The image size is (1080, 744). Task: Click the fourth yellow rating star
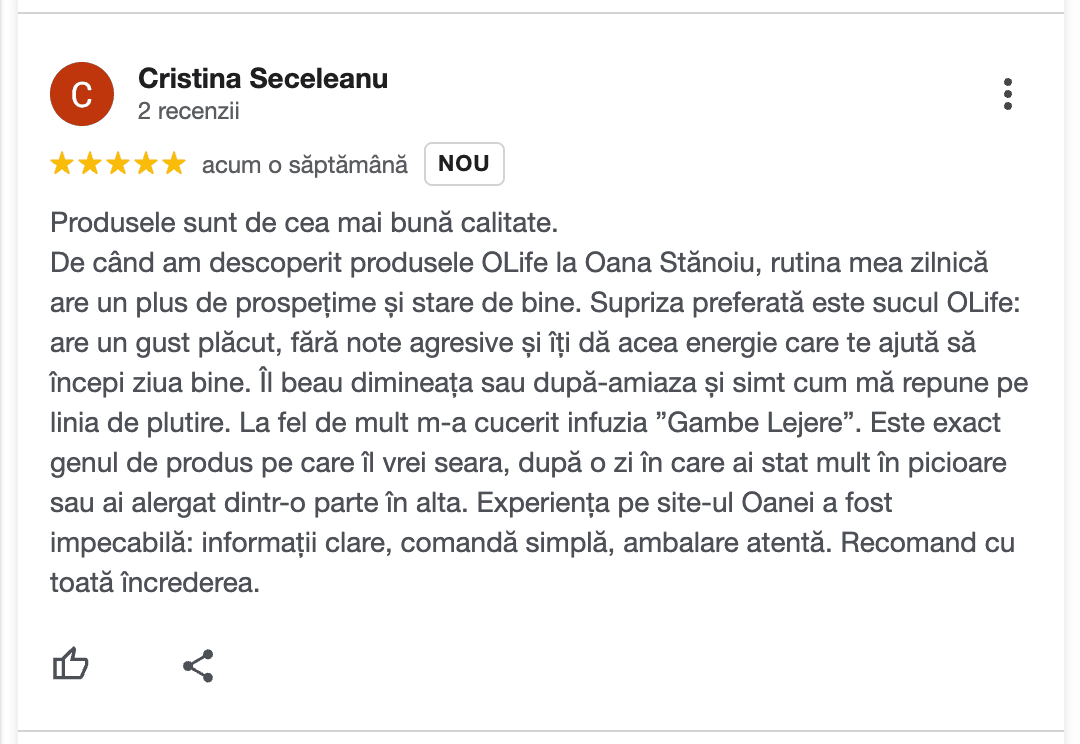[x=146, y=164]
